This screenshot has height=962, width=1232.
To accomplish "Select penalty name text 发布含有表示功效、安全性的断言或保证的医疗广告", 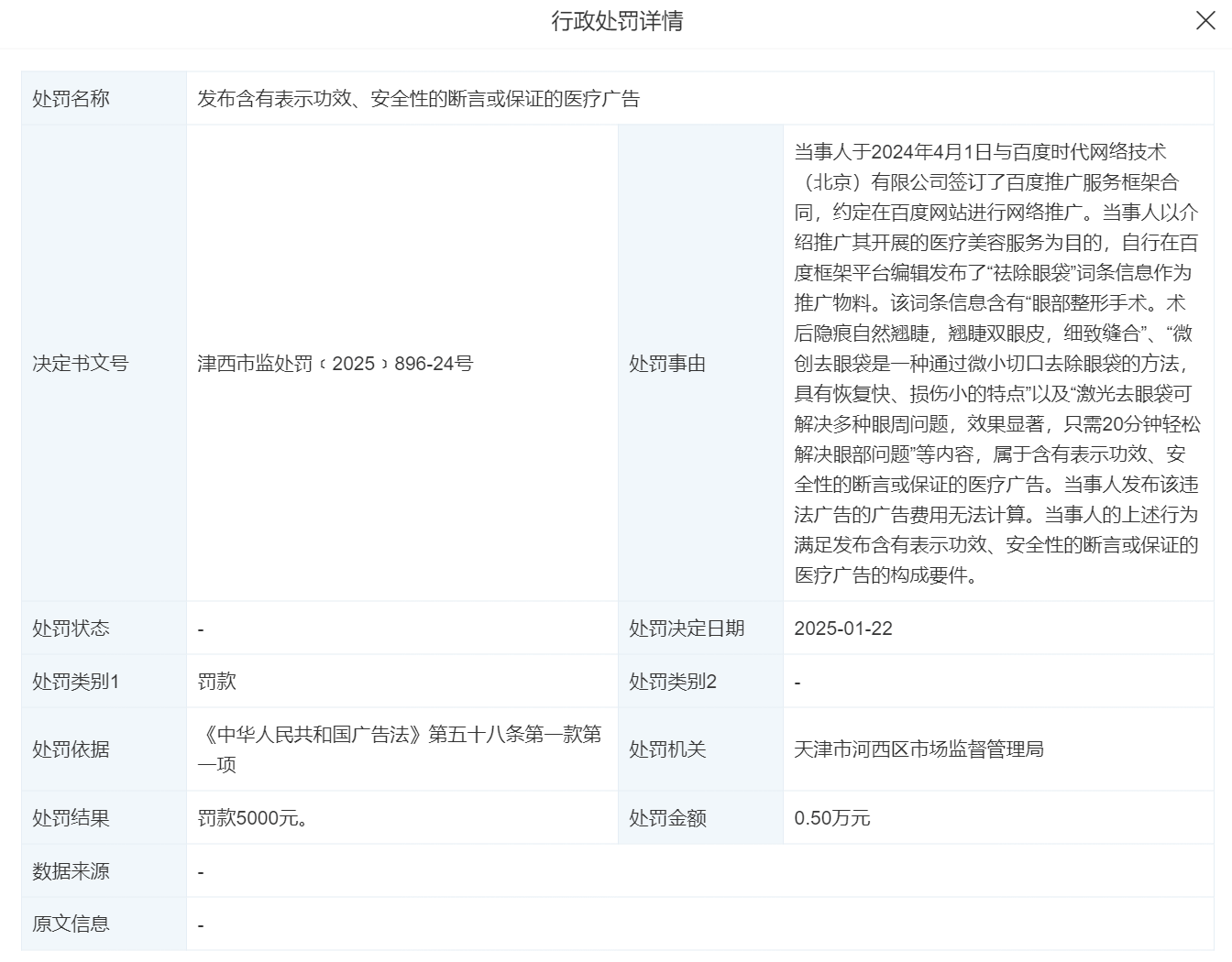I will (418, 99).
